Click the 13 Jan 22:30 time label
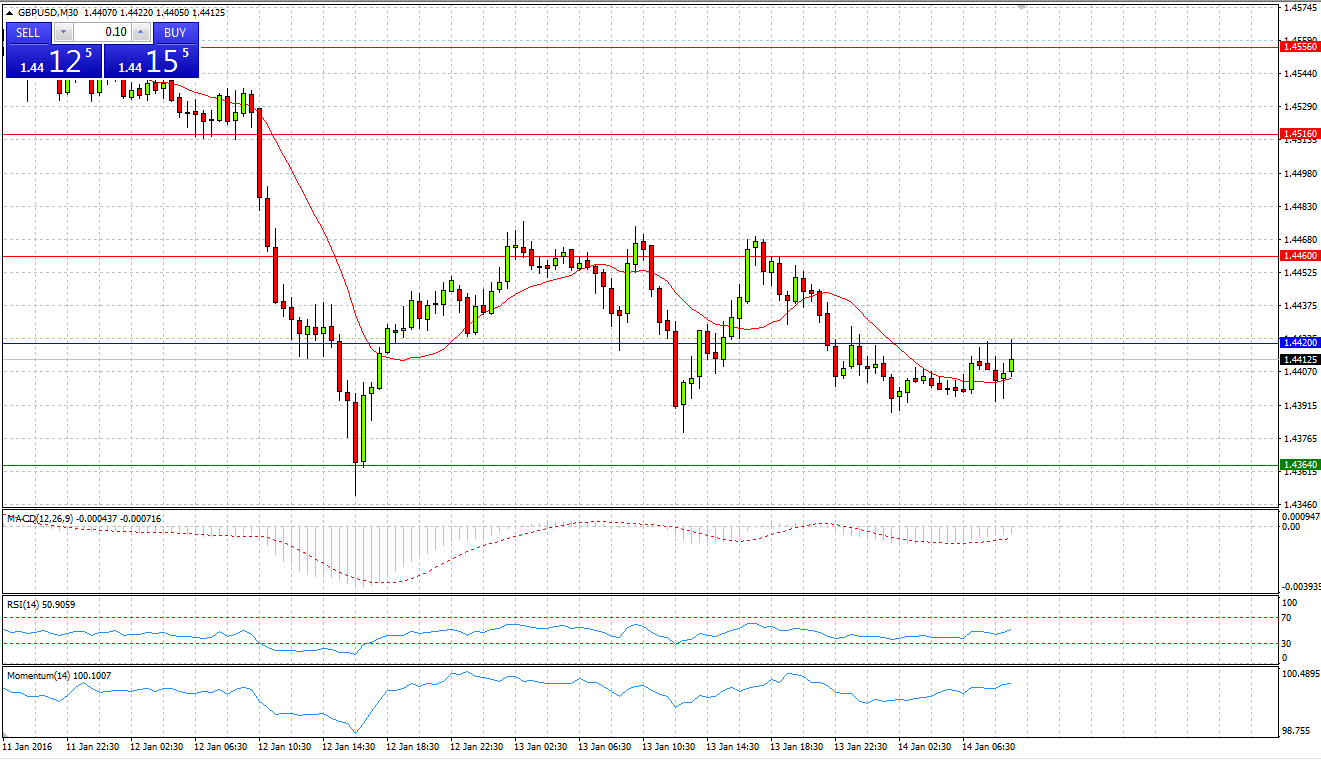 [x=861, y=746]
